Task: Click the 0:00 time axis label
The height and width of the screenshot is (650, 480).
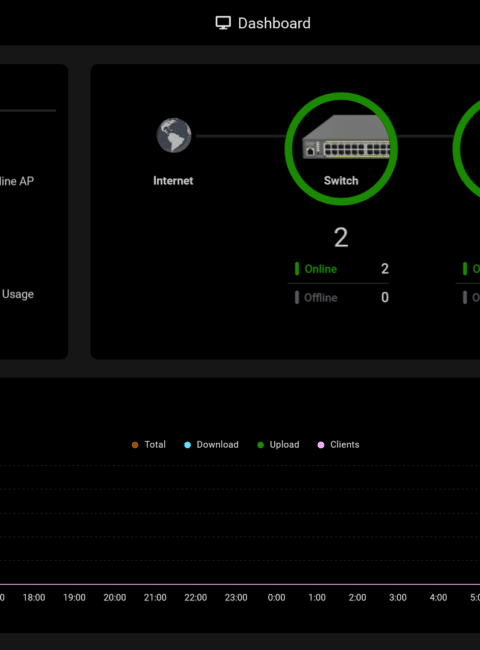Action: (x=276, y=597)
